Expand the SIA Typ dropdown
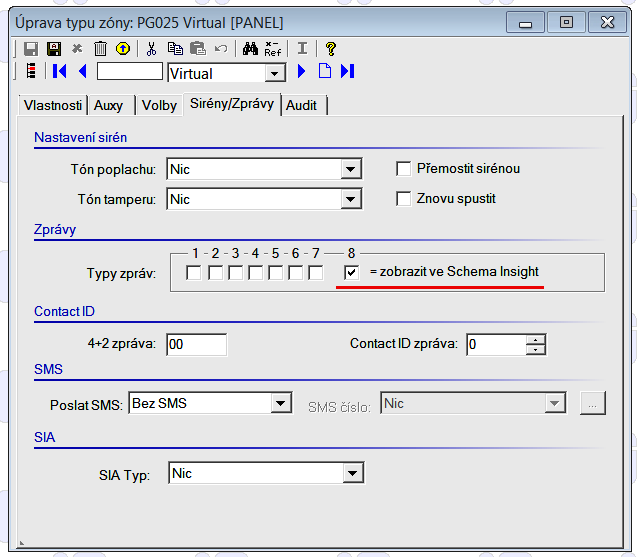Viewport: 639px width, 557px height. (350, 474)
